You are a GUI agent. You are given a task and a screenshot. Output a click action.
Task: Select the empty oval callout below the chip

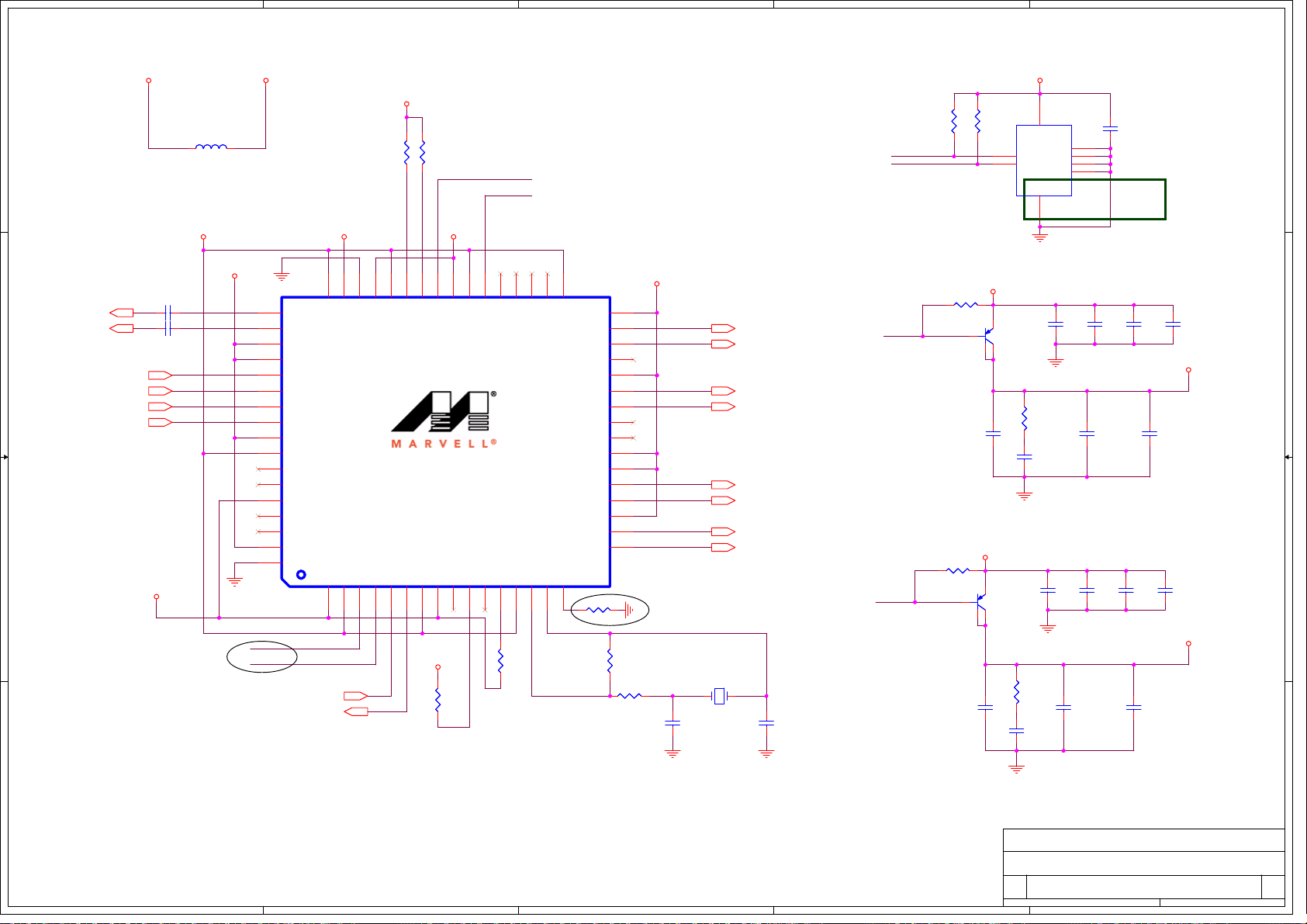[262, 656]
